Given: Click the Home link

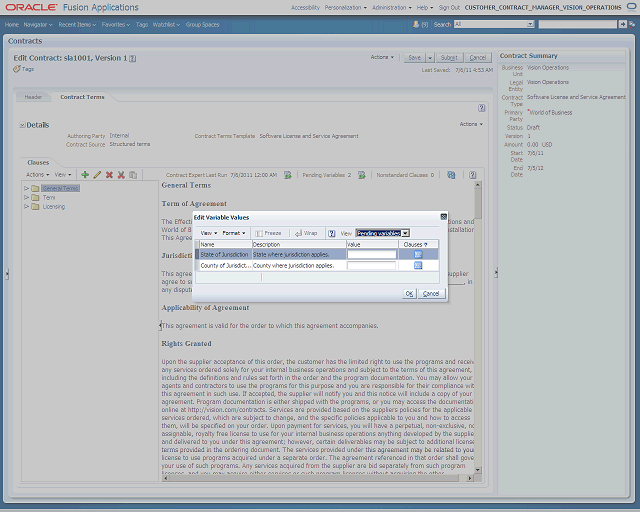Looking at the screenshot, I should (11, 24).
